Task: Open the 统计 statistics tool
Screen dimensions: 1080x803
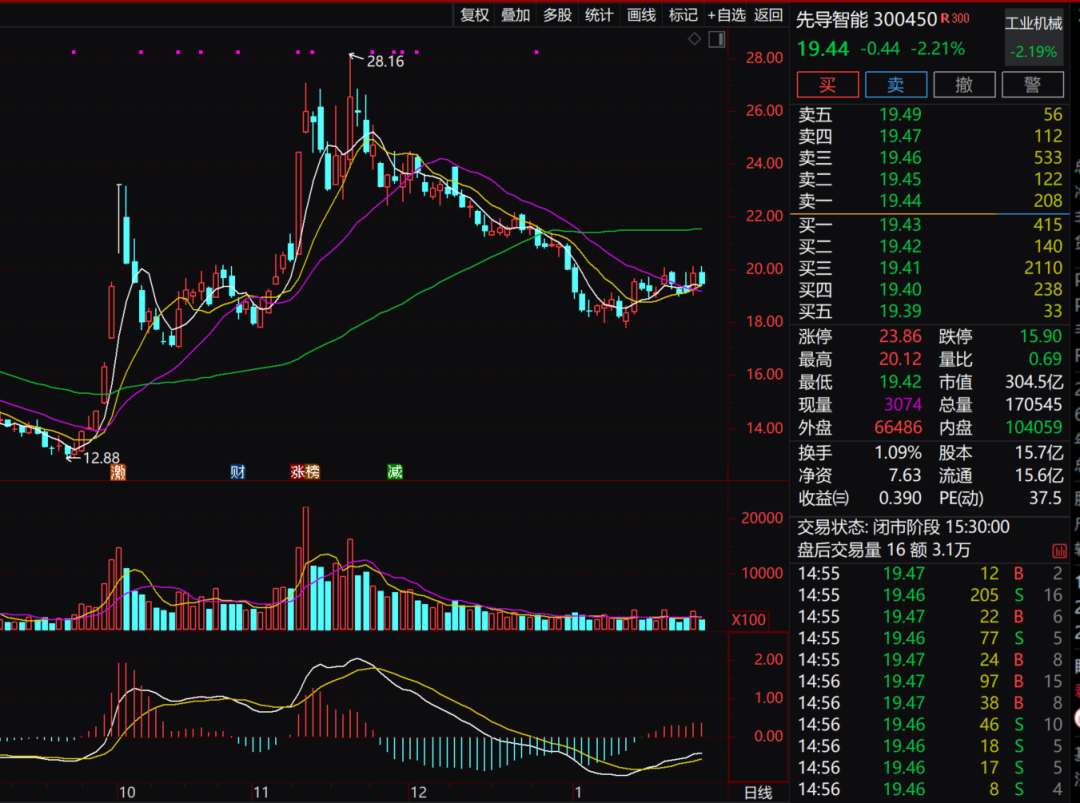Action: click(599, 15)
